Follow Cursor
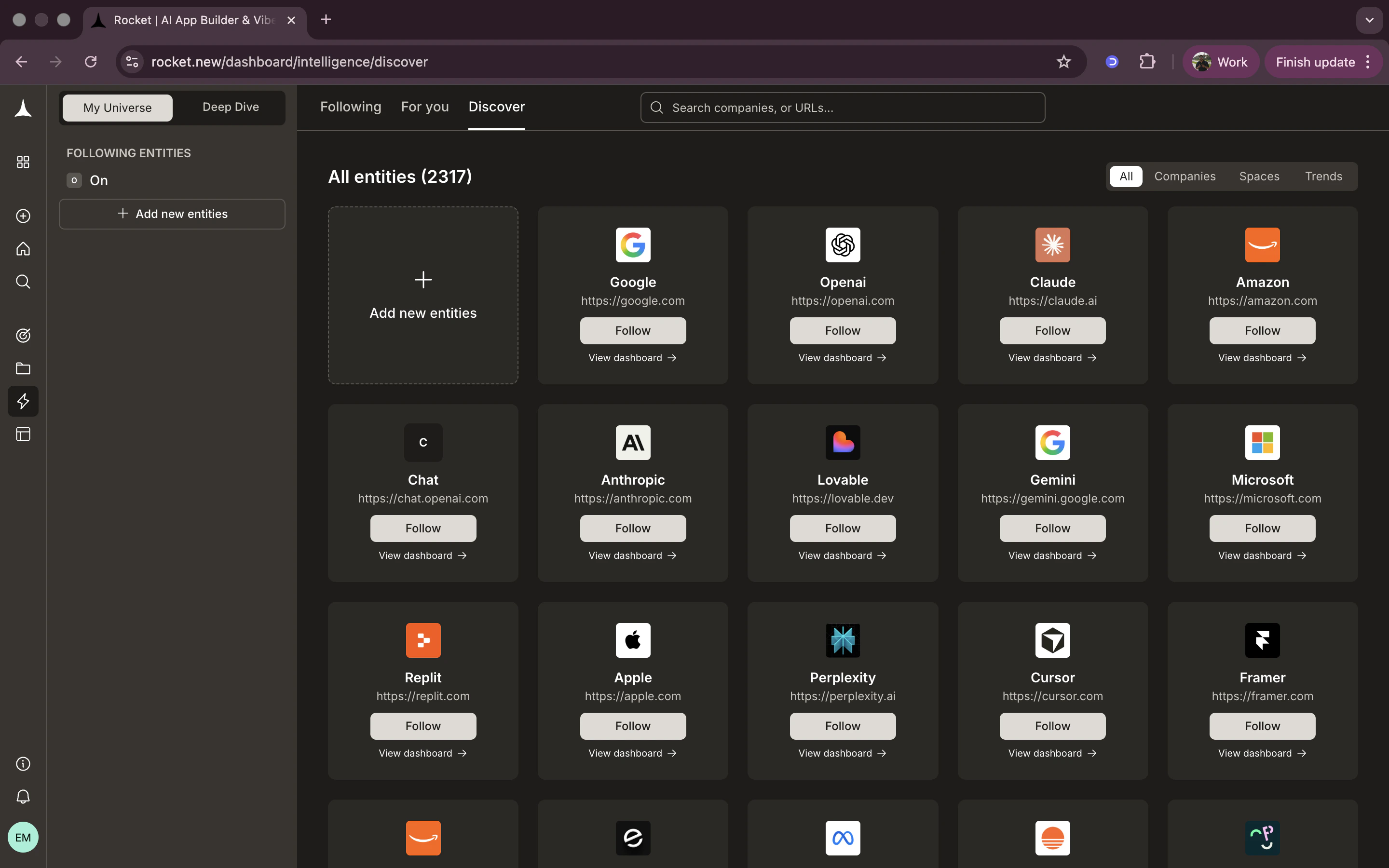The height and width of the screenshot is (868, 1389). click(x=1052, y=726)
